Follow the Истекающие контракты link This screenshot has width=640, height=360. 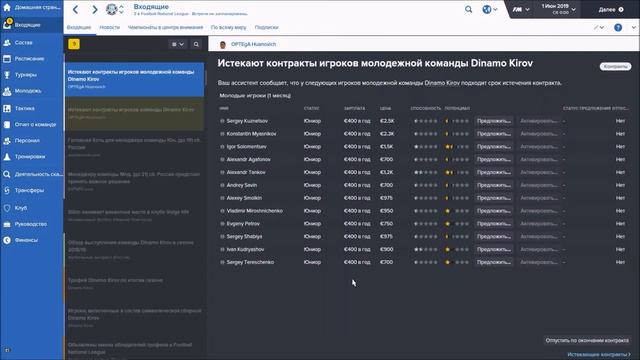(x=598, y=355)
